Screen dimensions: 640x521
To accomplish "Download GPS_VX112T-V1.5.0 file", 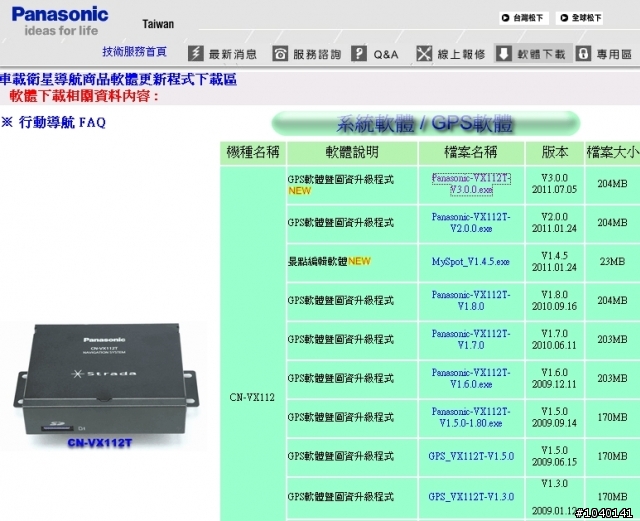I will coord(471,456).
